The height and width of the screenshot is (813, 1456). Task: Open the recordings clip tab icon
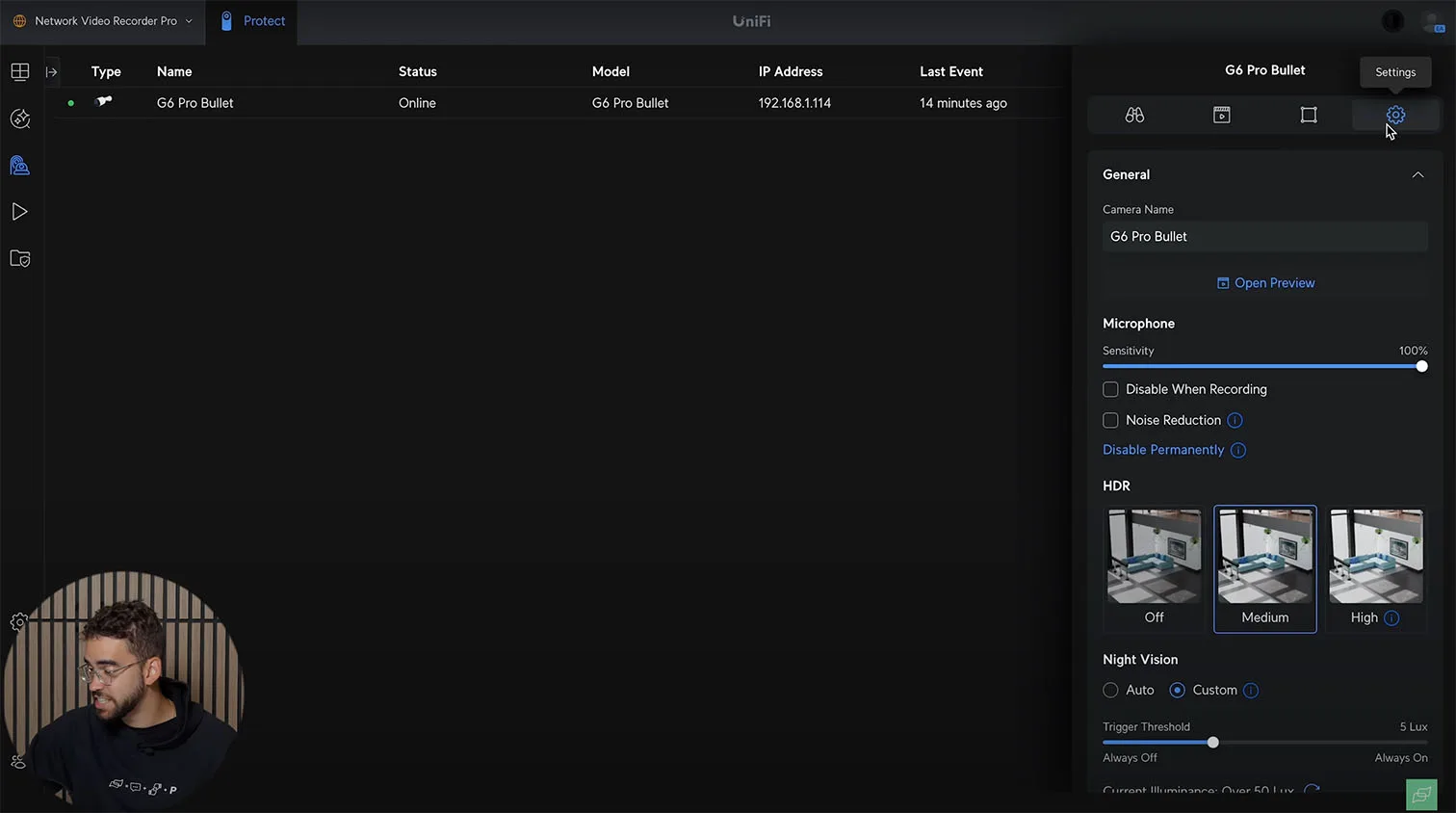tap(1221, 115)
